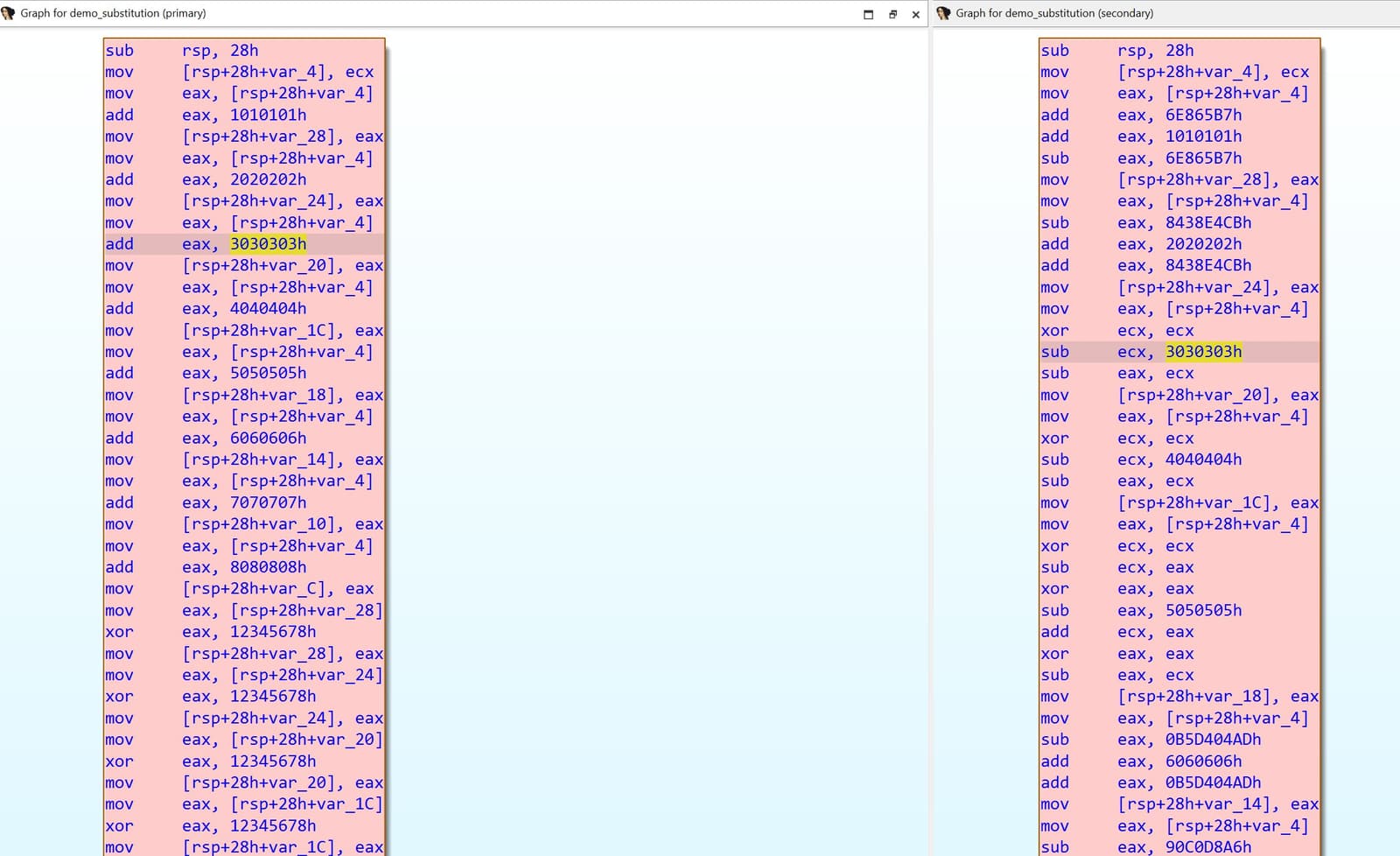
Task: Select first 6E865B7h add operand in the secondary graph
Action: coord(1204,115)
